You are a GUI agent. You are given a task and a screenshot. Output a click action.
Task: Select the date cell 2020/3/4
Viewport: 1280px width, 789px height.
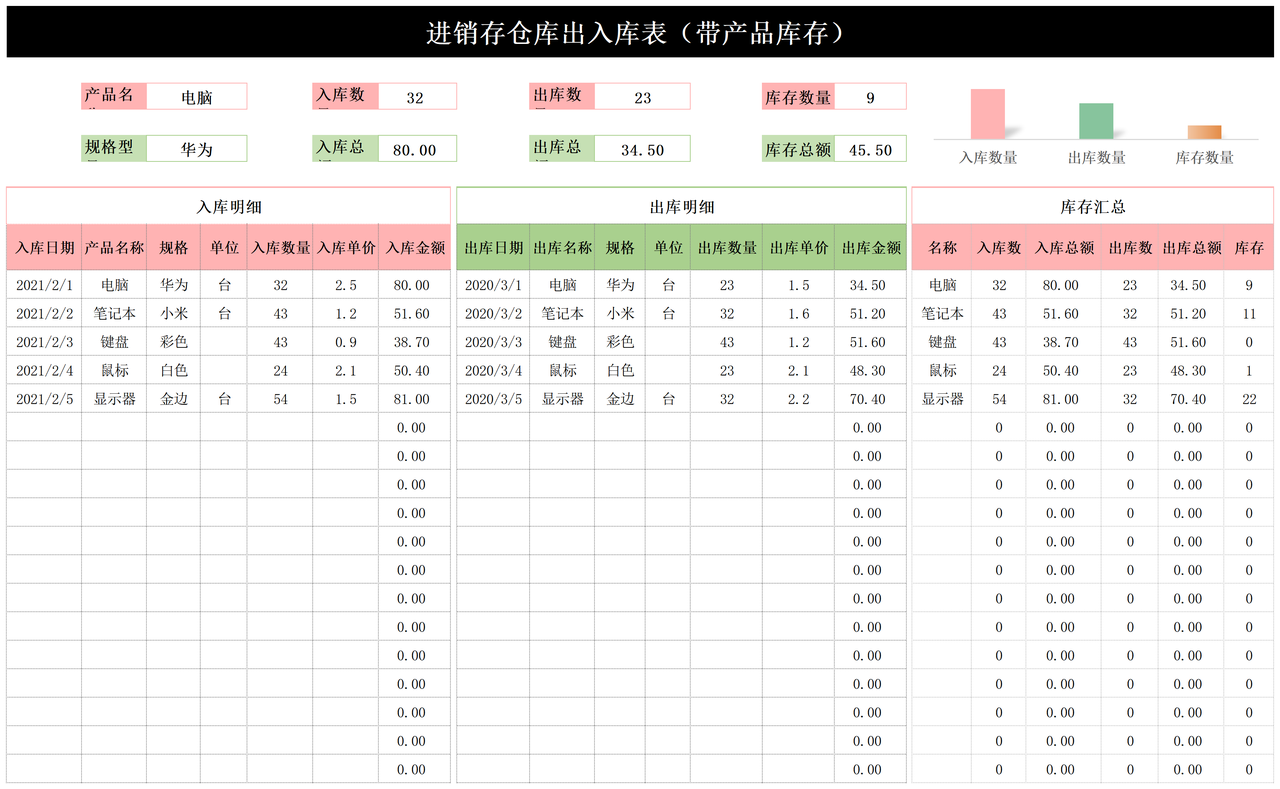click(493, 371)
